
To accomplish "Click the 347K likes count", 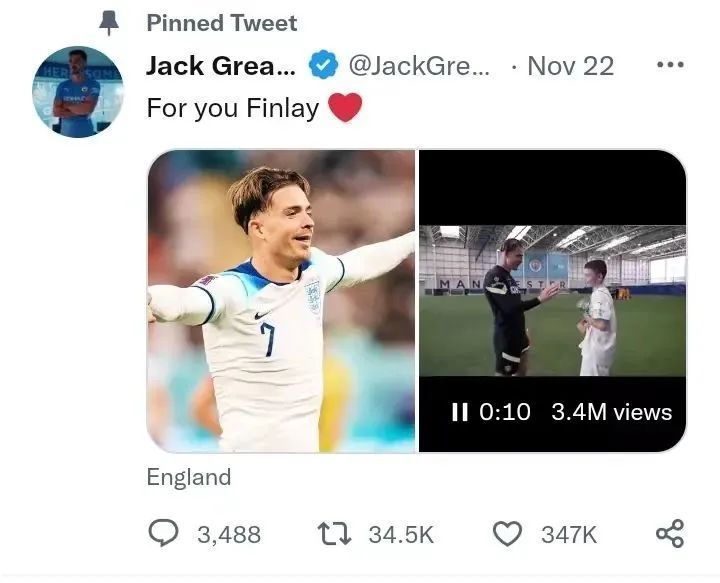I will click(x=569, y=535).
